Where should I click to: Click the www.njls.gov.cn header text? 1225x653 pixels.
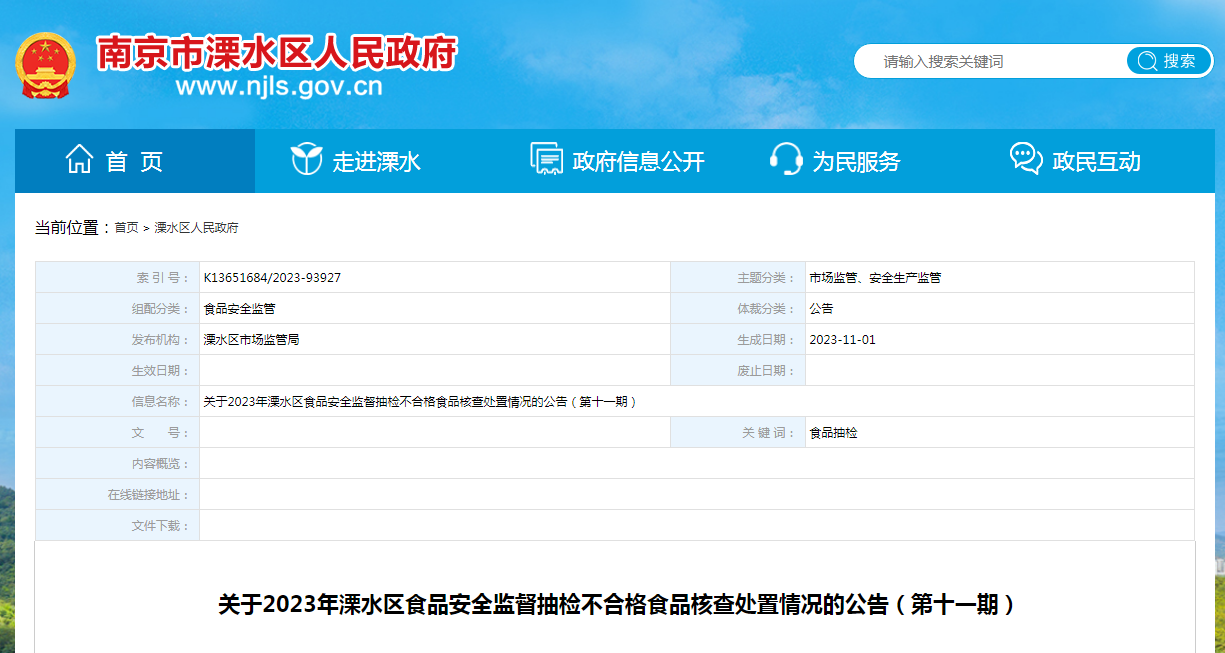[279, 87]
